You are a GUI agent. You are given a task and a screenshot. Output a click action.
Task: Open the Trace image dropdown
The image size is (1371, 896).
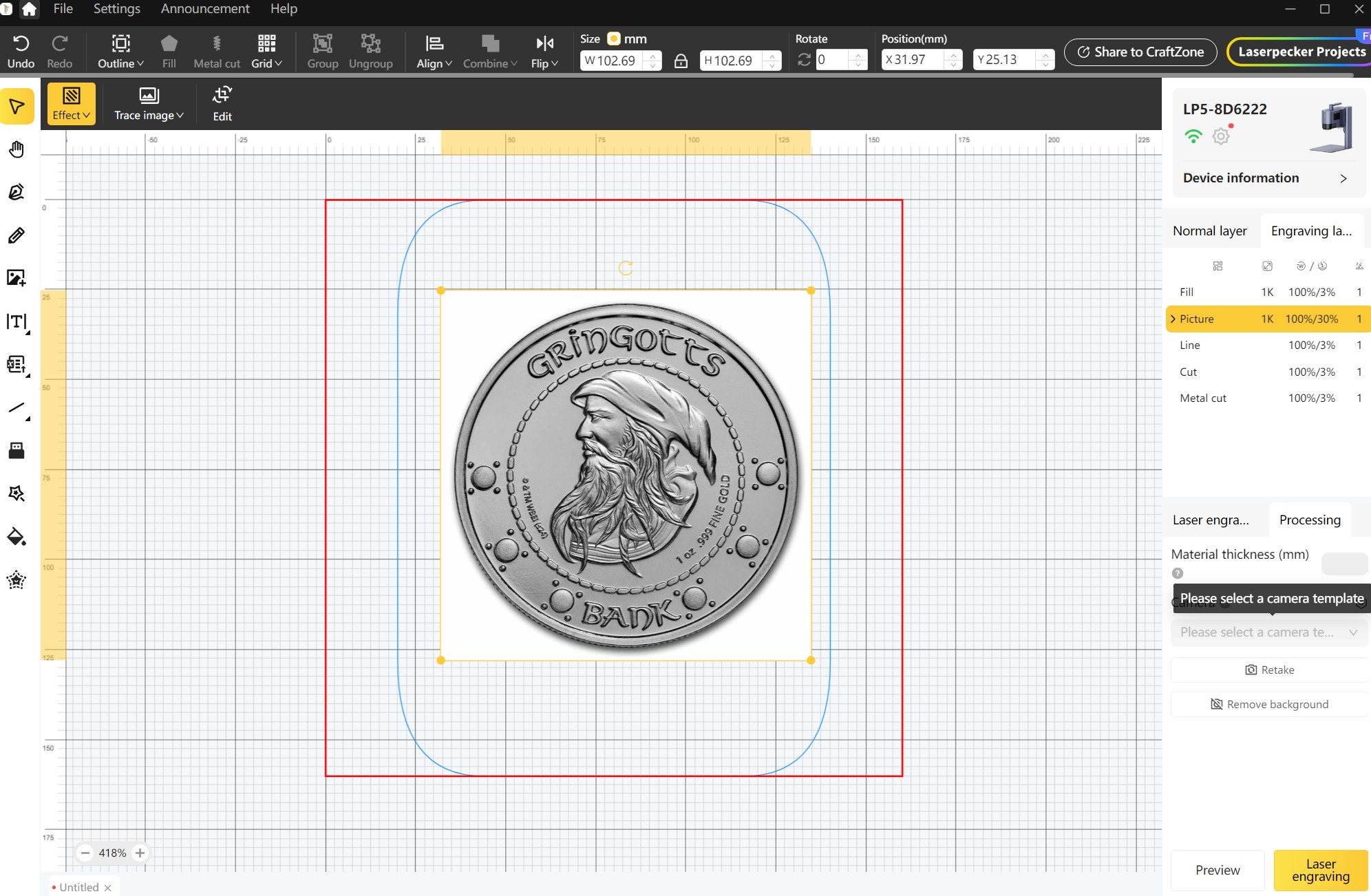149,104
